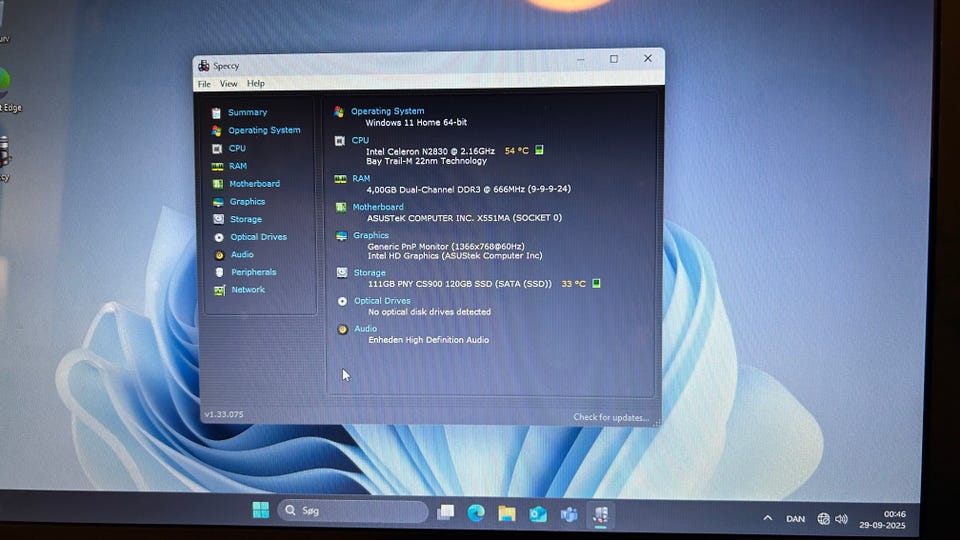960x540 pixels.
Task: Click the DAN language indicator
Action: pos(795,519)
